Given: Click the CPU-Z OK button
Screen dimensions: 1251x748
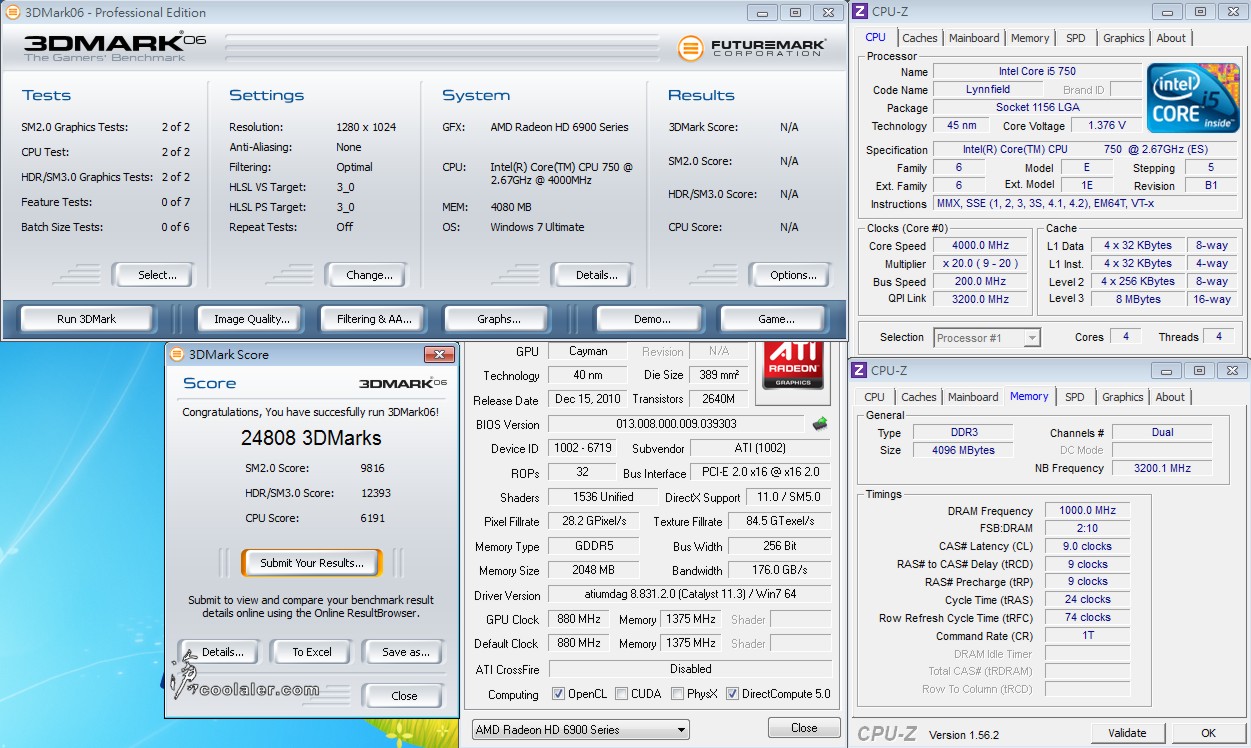Looking at the screenshot, I should tap(1208, 733).
